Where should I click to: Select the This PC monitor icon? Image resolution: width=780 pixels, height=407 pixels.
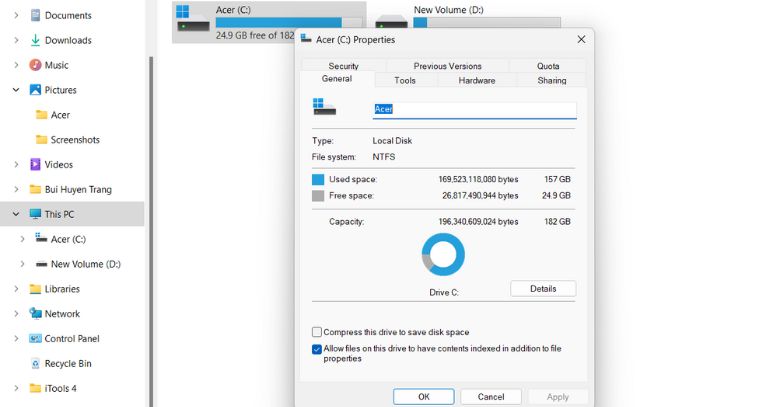click(x=35, y=214)
